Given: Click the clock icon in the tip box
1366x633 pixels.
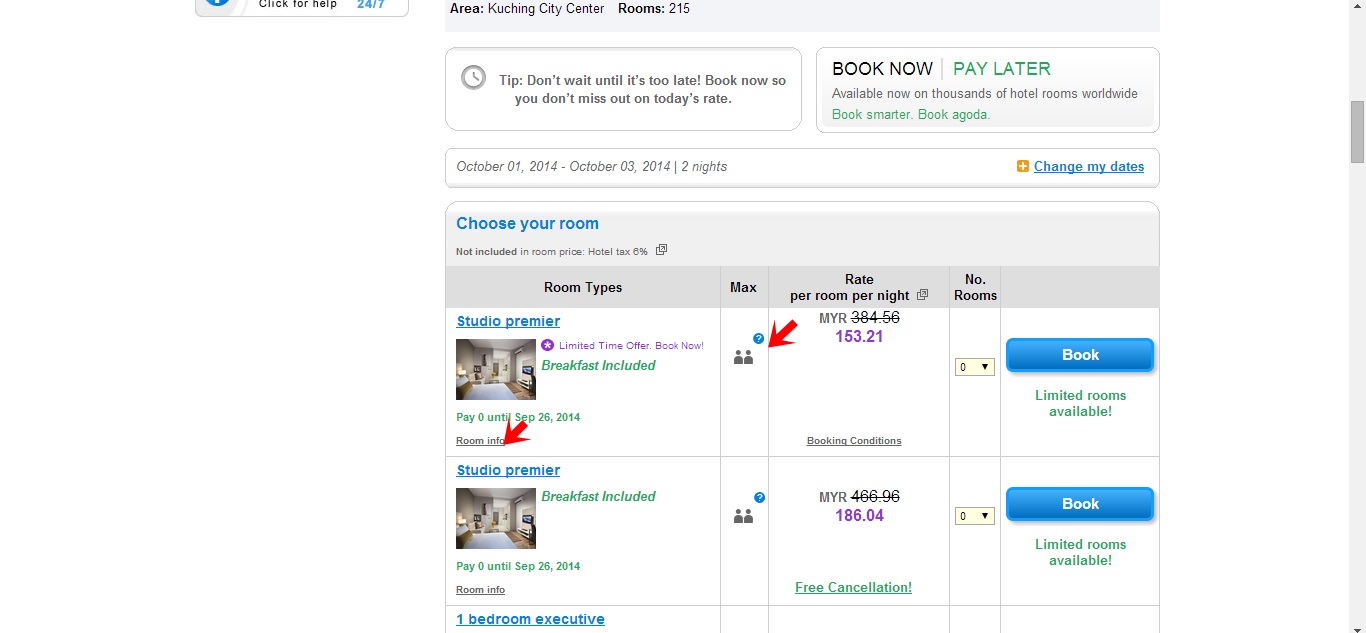Looking at the screenshot, I should click(x=473, y=77).
